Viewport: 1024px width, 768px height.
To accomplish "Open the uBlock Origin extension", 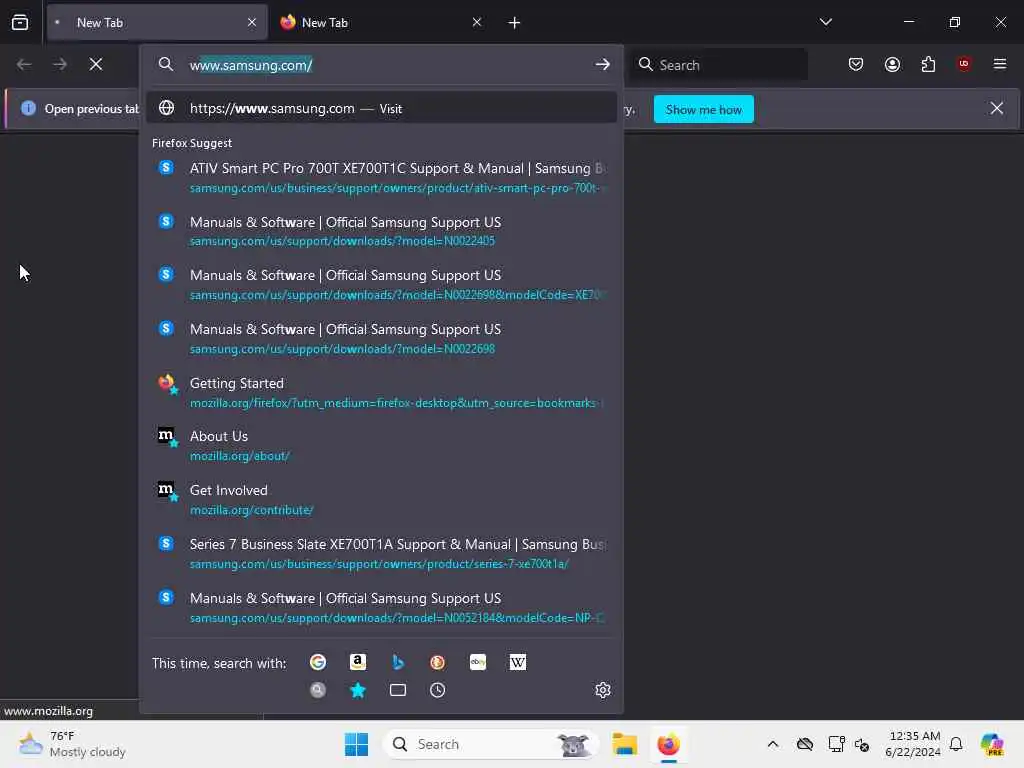I will [964, 63].
